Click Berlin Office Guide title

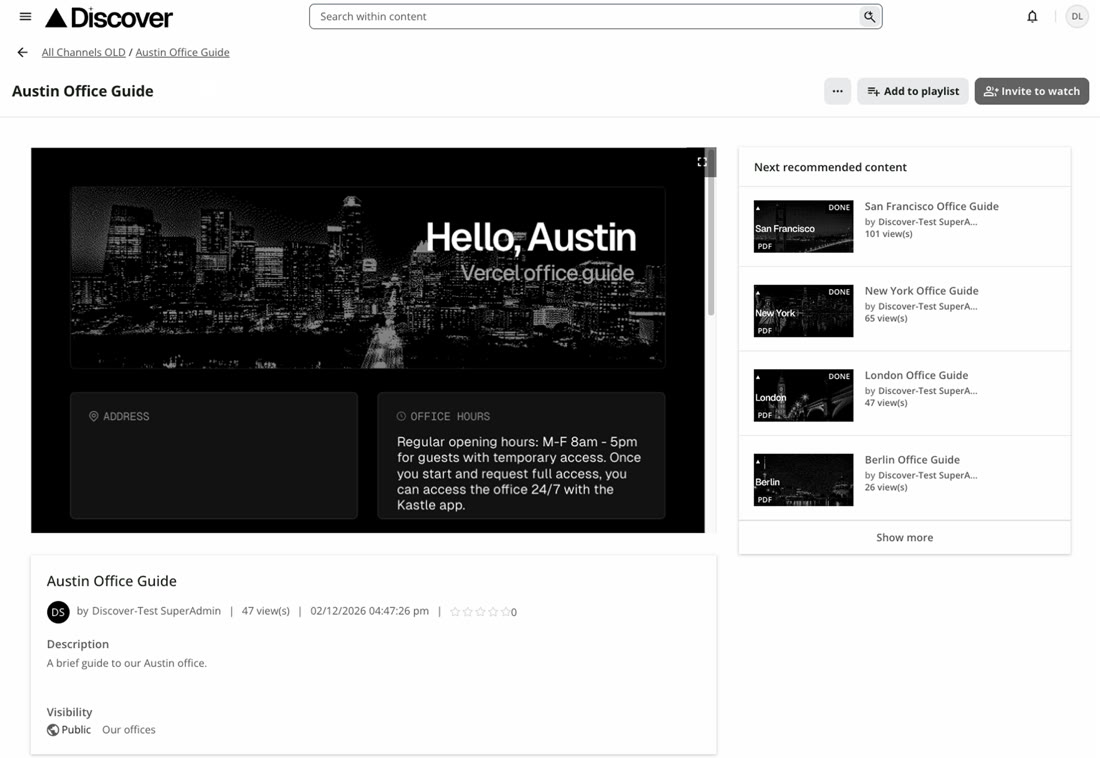click(x=912, y=460)
